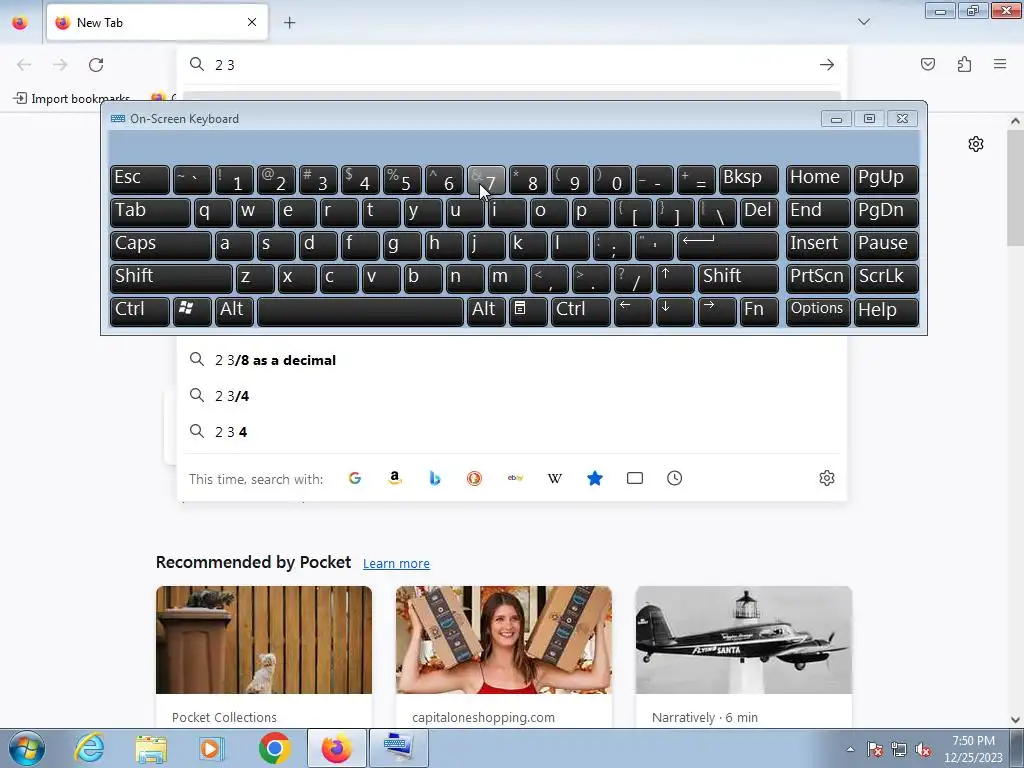Viewport: 1024px width, 768px height.
Task: Click the Bksp key on keyboard
Action: 748,179
